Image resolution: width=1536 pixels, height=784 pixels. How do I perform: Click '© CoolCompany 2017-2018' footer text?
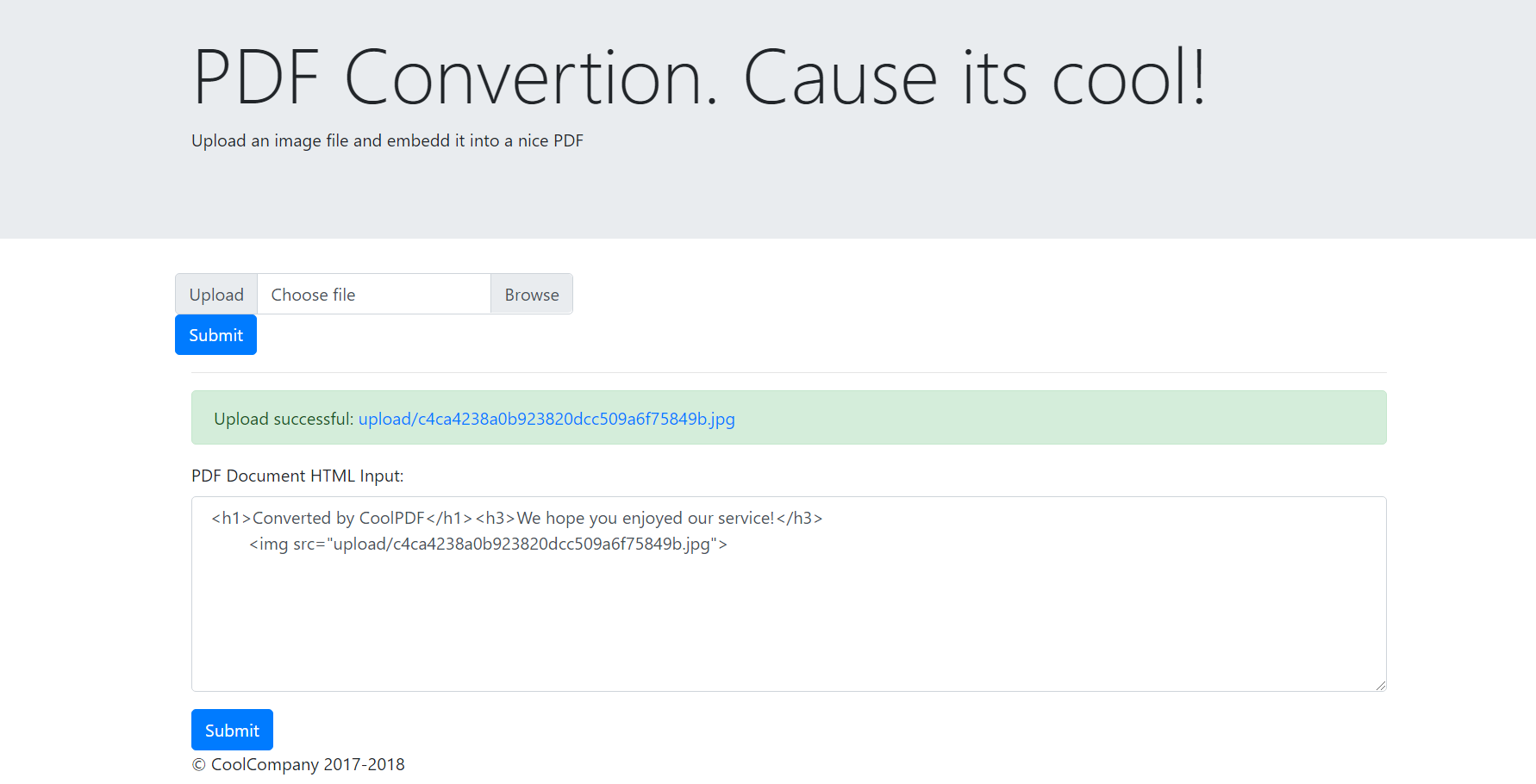[x=298, y=764]
